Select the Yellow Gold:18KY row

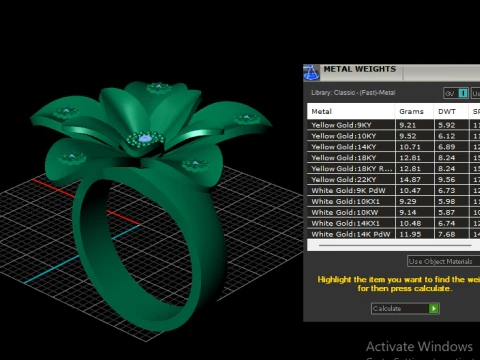(393, 158)
